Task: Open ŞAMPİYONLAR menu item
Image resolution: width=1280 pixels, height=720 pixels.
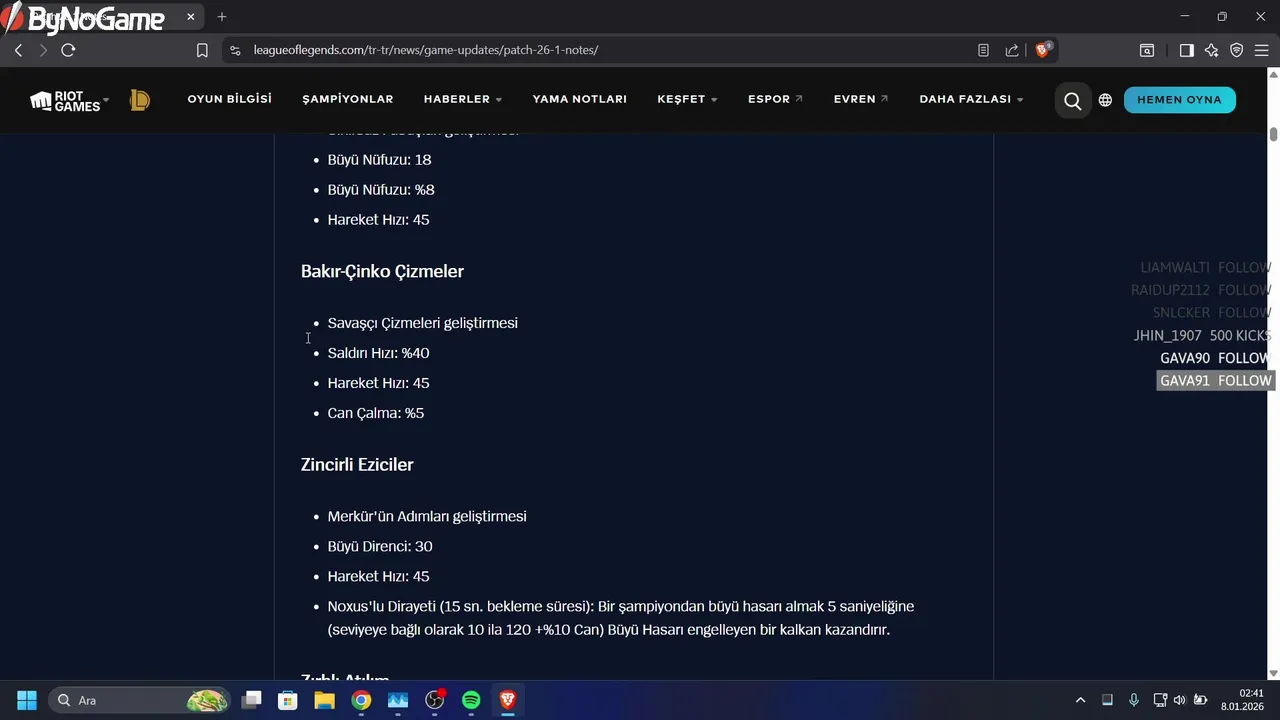Action: click(x=348, y=99)
